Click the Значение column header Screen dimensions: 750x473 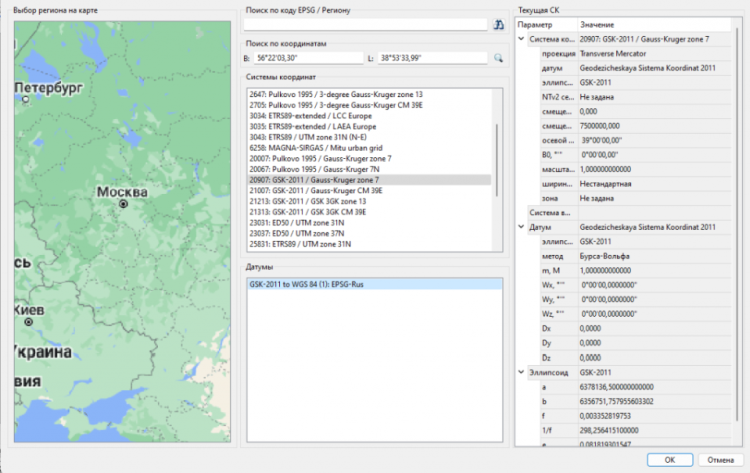point(596,24)
